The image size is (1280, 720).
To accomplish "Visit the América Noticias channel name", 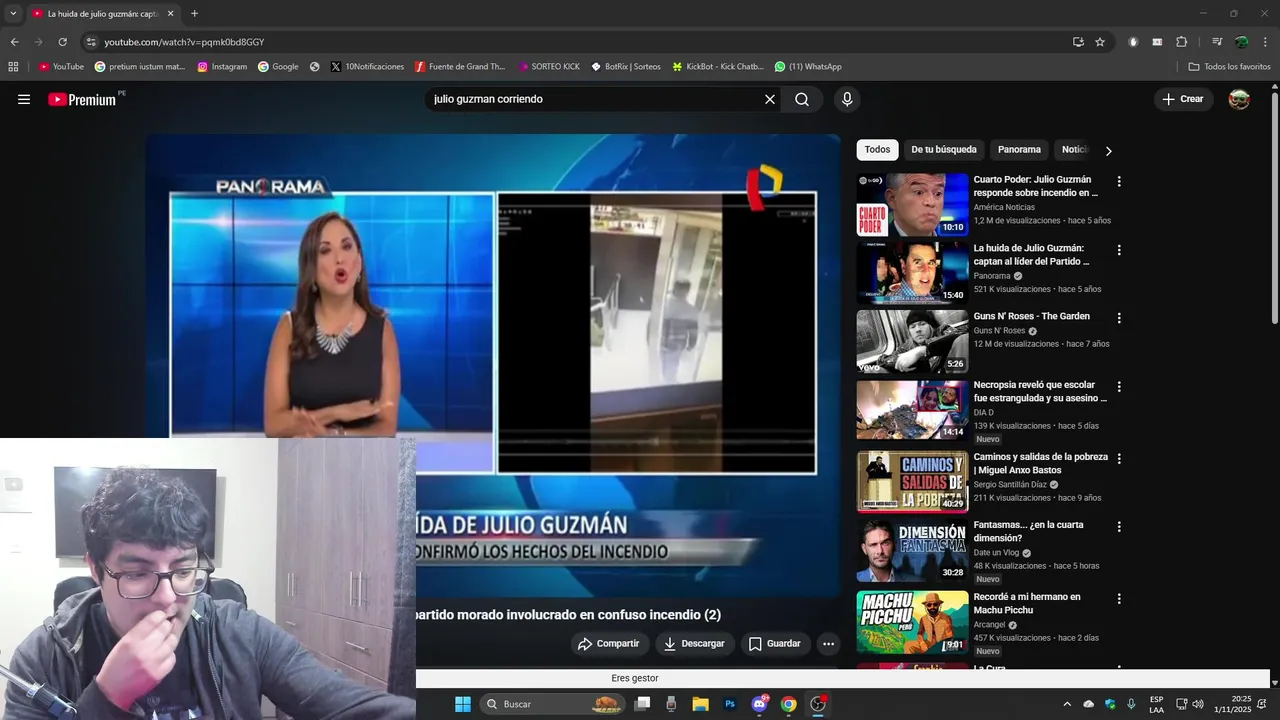I will (1004, 208).
